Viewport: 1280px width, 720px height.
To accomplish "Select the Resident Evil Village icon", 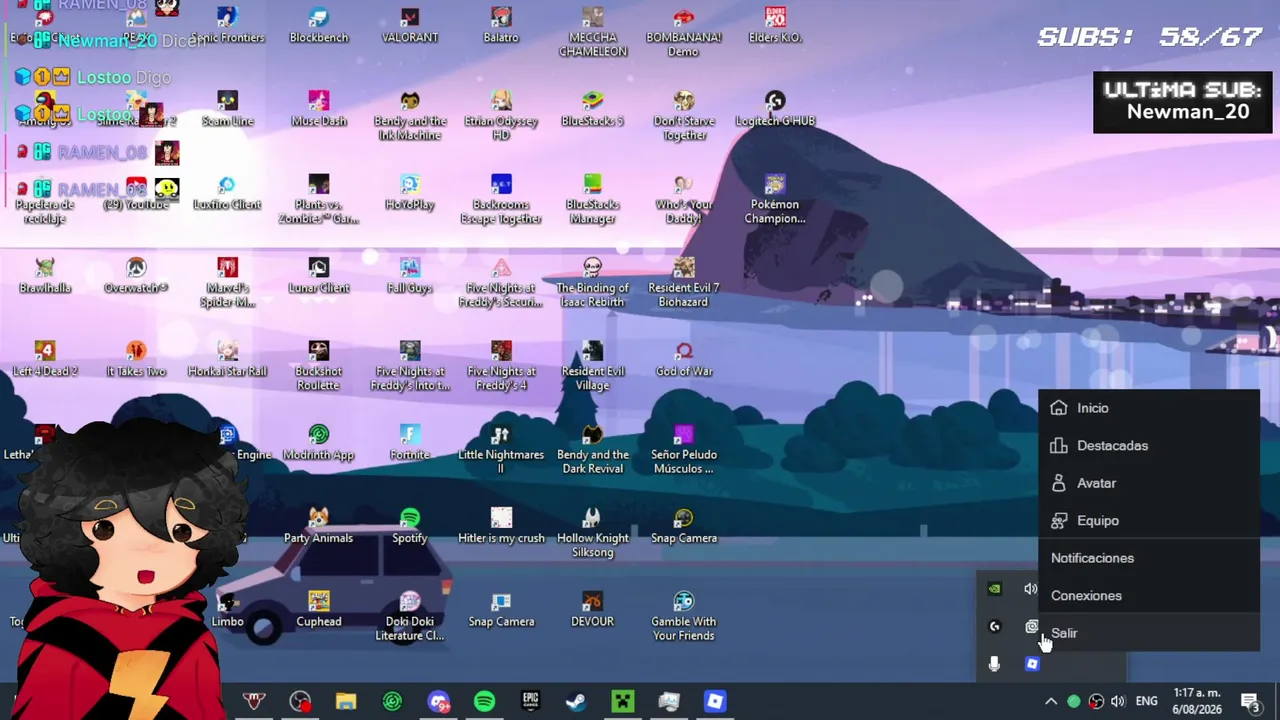I will 592,366.
